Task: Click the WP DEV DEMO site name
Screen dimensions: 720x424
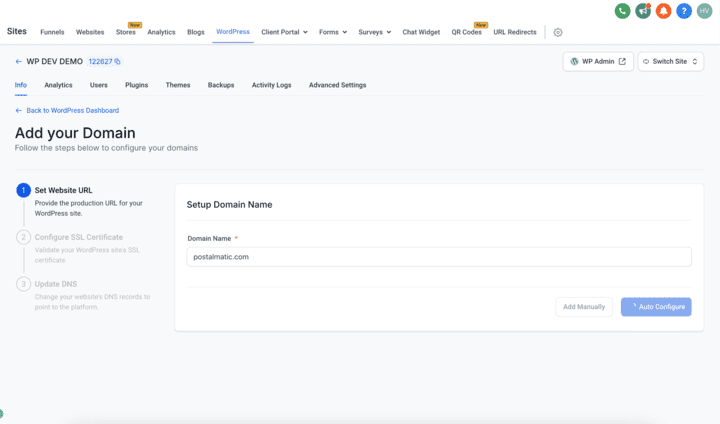Action: (55, 62)
